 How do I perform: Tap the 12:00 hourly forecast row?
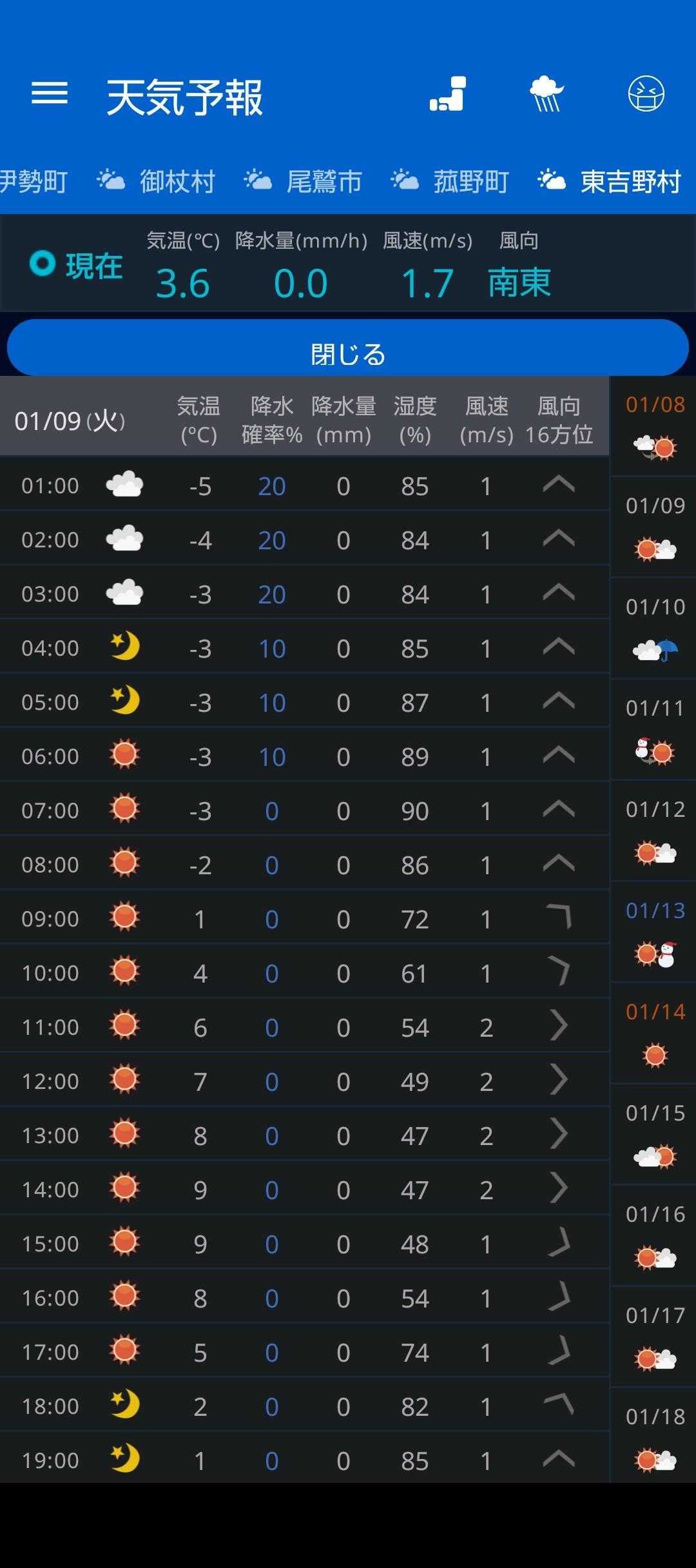coord(304,1081)
